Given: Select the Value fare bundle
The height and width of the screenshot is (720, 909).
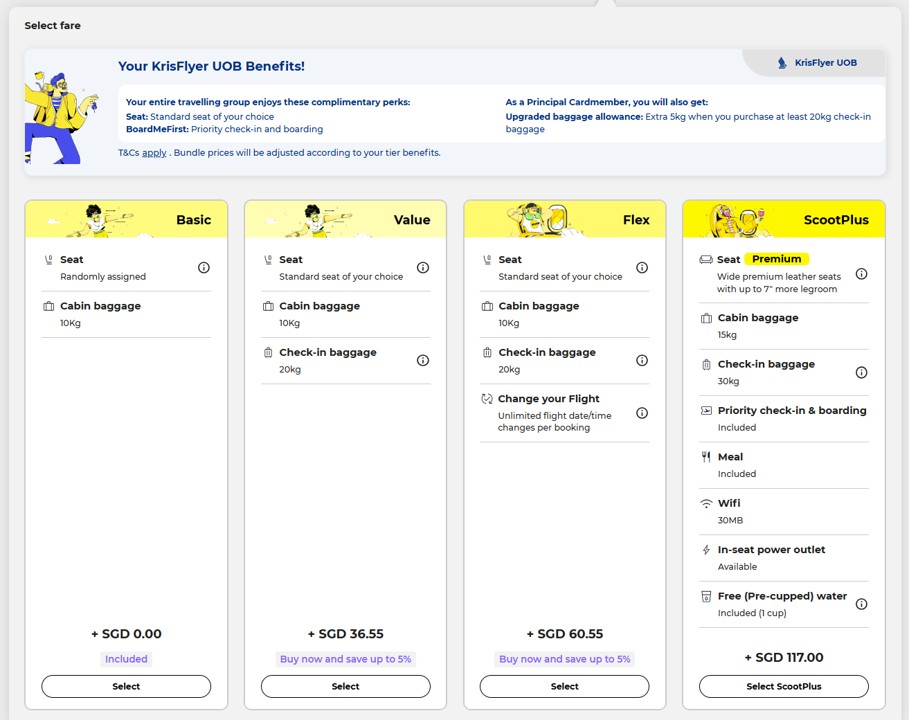Looking at the screenshot, I should (x=345, y=686).
